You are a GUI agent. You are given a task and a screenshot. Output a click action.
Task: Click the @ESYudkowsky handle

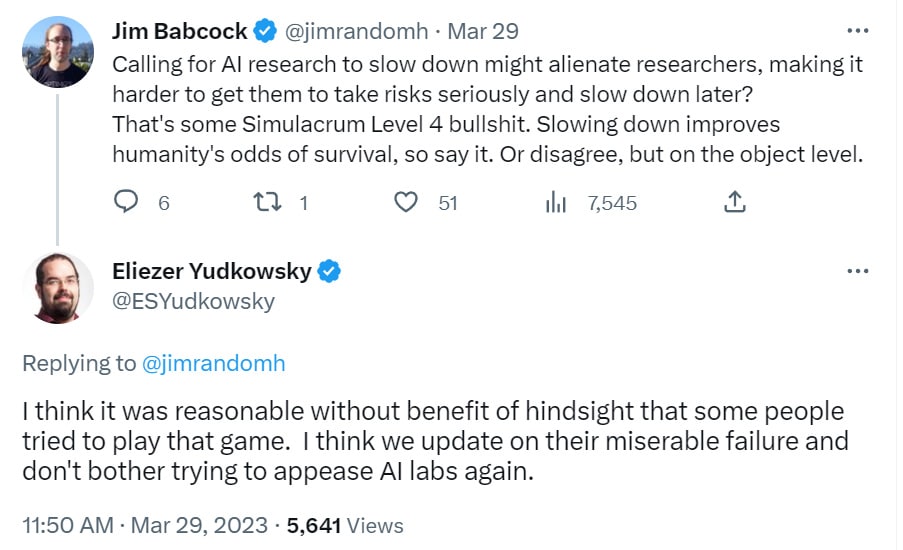coord(194,301)
